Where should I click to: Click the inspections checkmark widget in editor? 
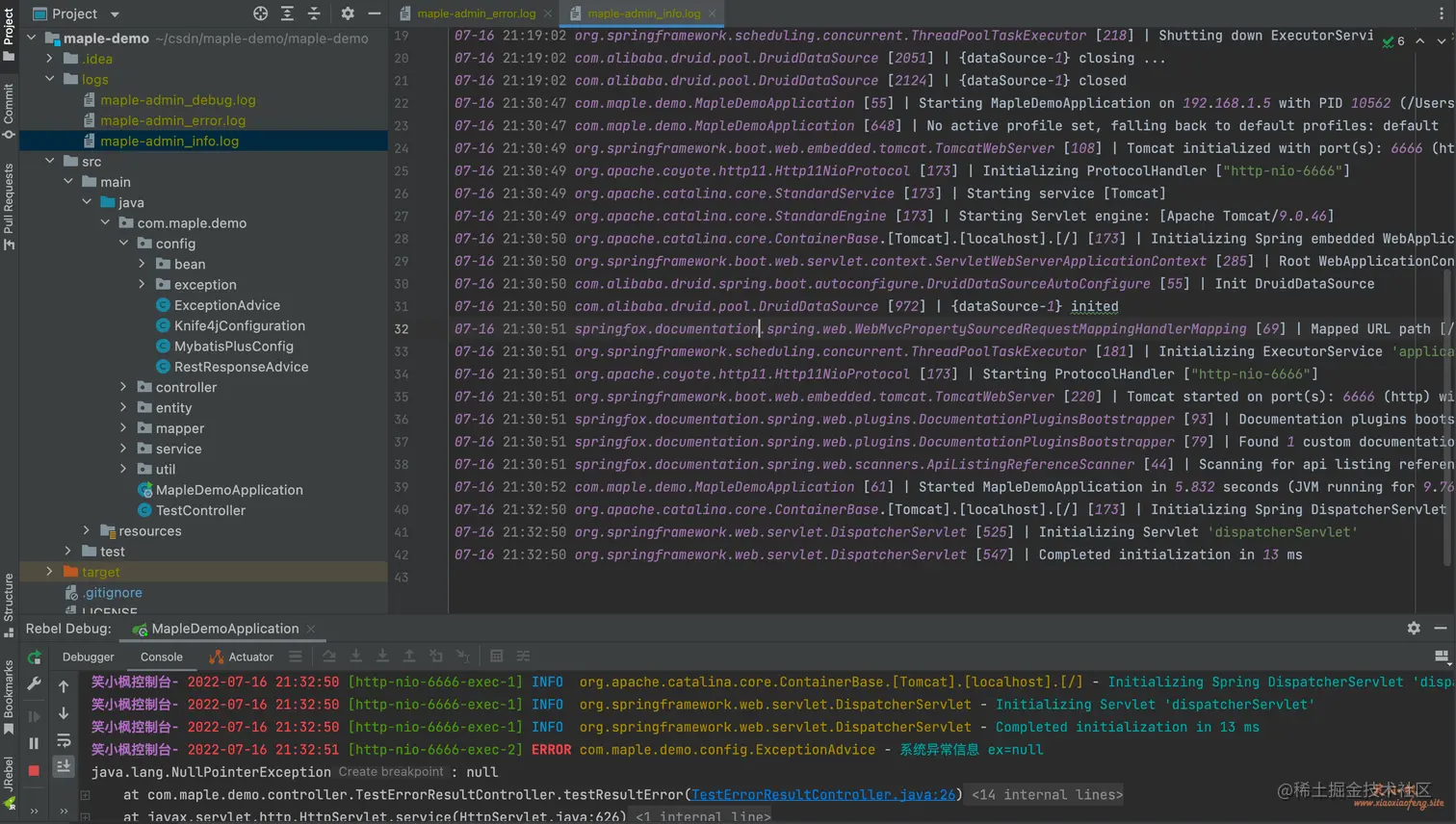click(1393, 41)
